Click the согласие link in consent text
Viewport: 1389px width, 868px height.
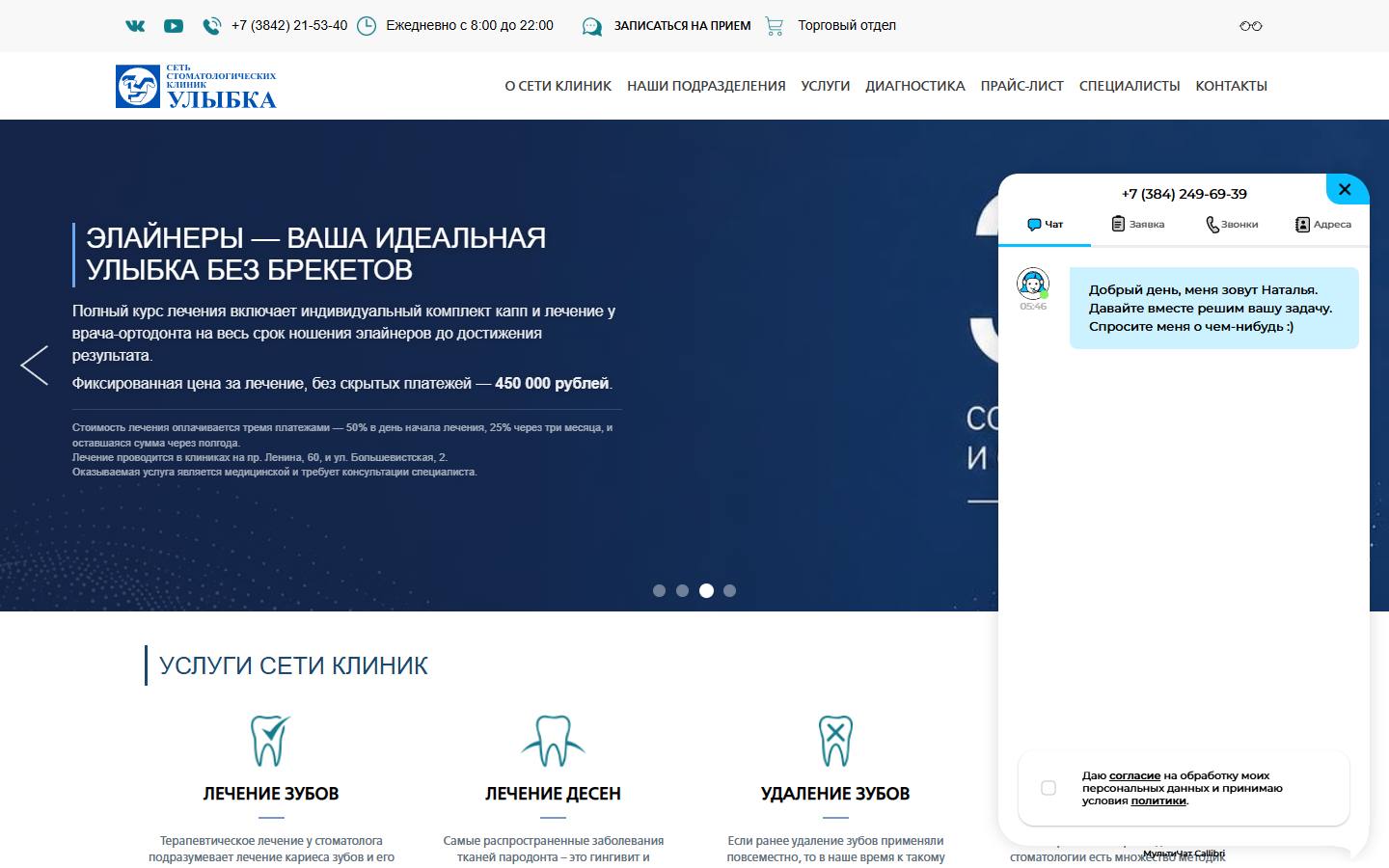pyautogui.click(x=1134, y=775)
